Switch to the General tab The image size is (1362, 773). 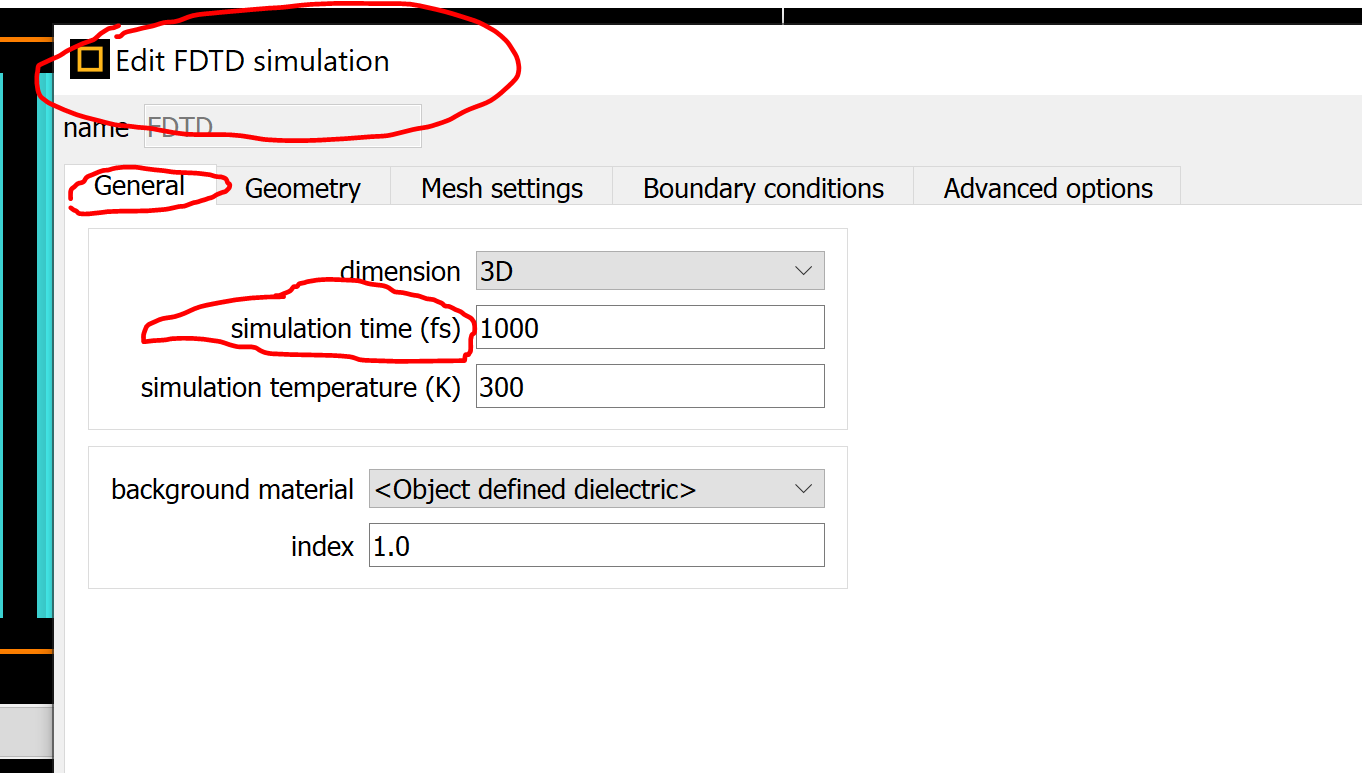[140, 186]
